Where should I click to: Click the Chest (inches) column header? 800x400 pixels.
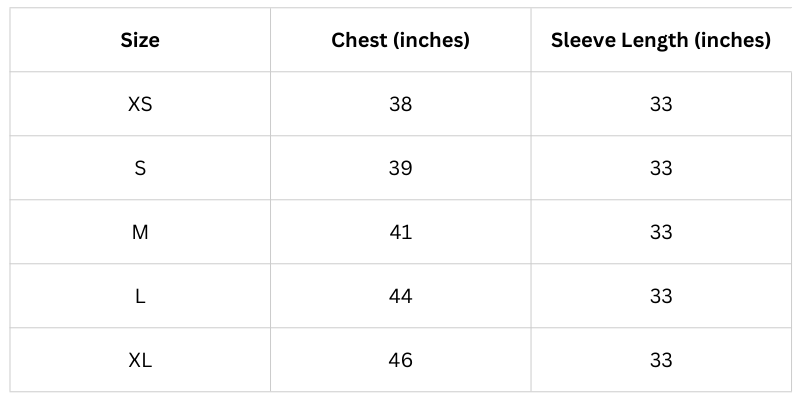point(401,40)
